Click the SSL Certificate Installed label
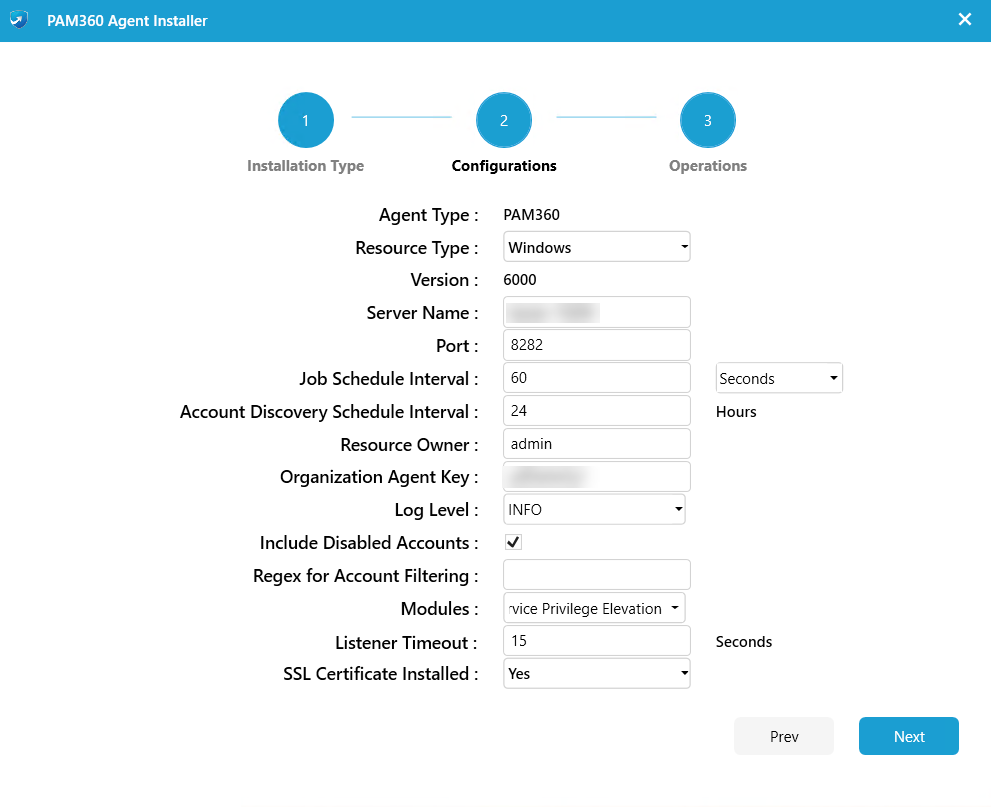Image resolution: width=991 pixels, height=807 pixels. click(380, 674)
